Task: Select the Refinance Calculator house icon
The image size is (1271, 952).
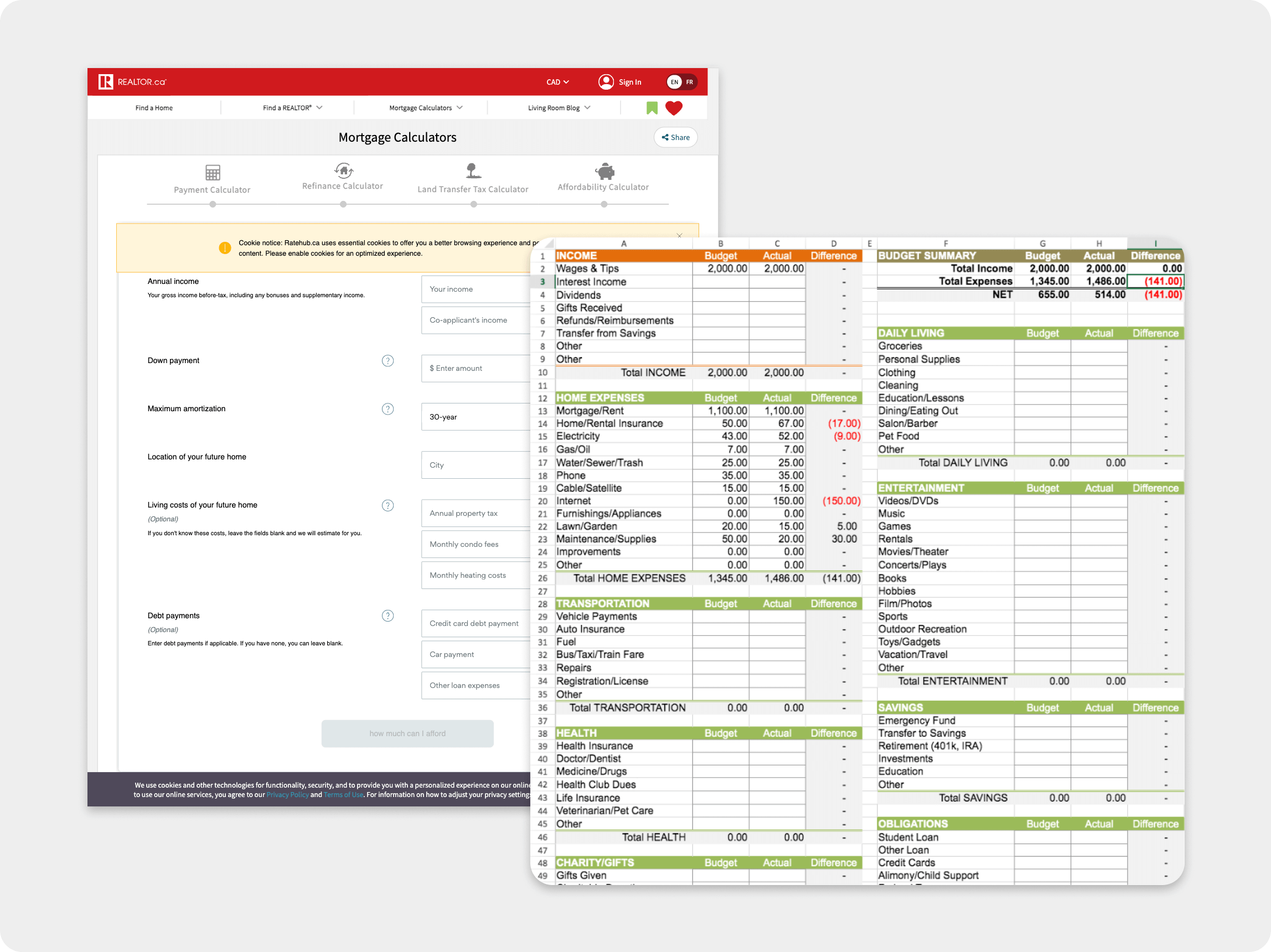Action: (343, 170)
